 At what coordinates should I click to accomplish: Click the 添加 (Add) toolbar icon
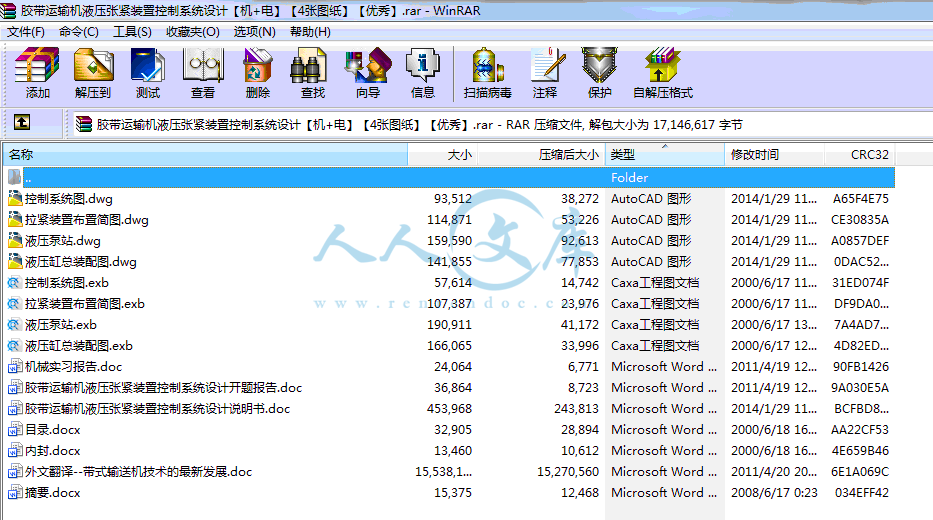[37, 65]
